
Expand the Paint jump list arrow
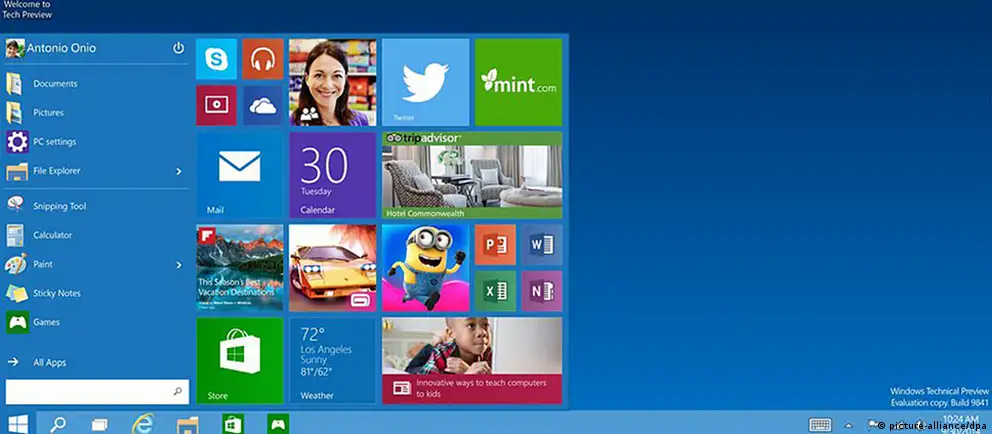pos(179,265)
